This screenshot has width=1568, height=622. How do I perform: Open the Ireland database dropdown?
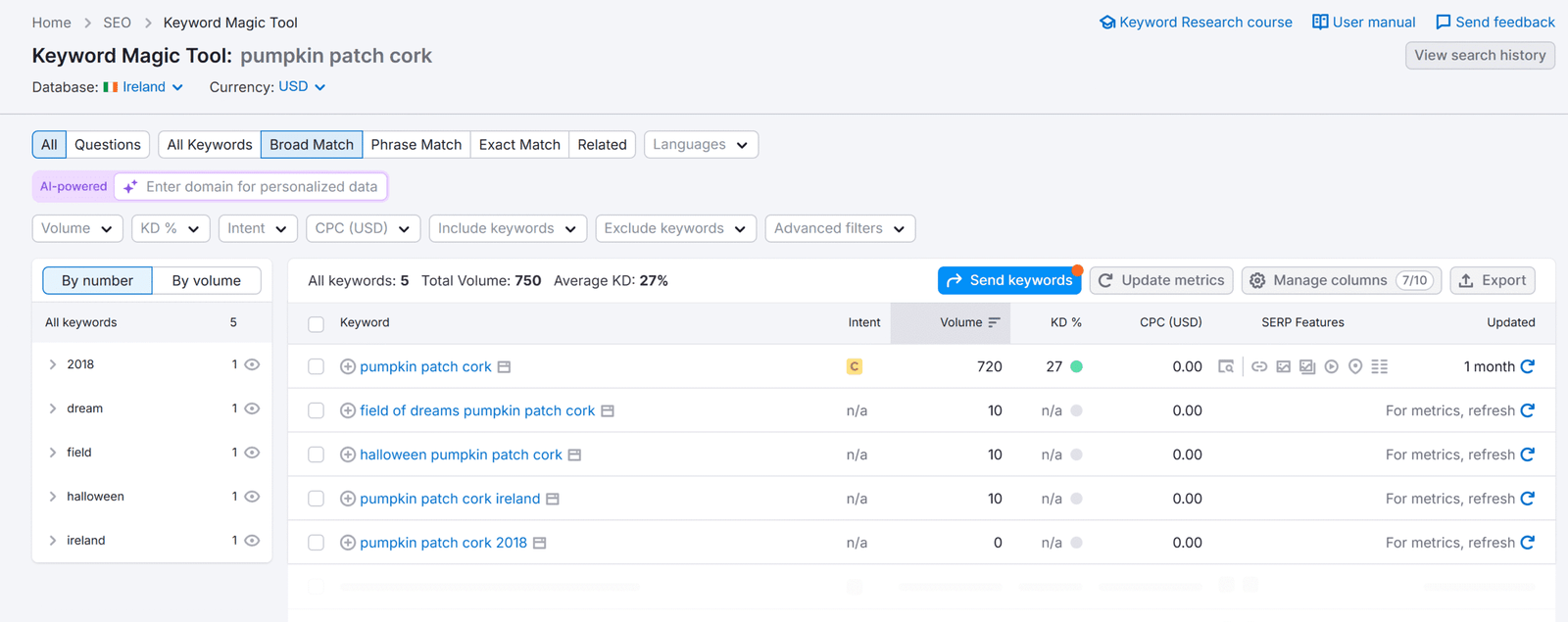(144, 87)
